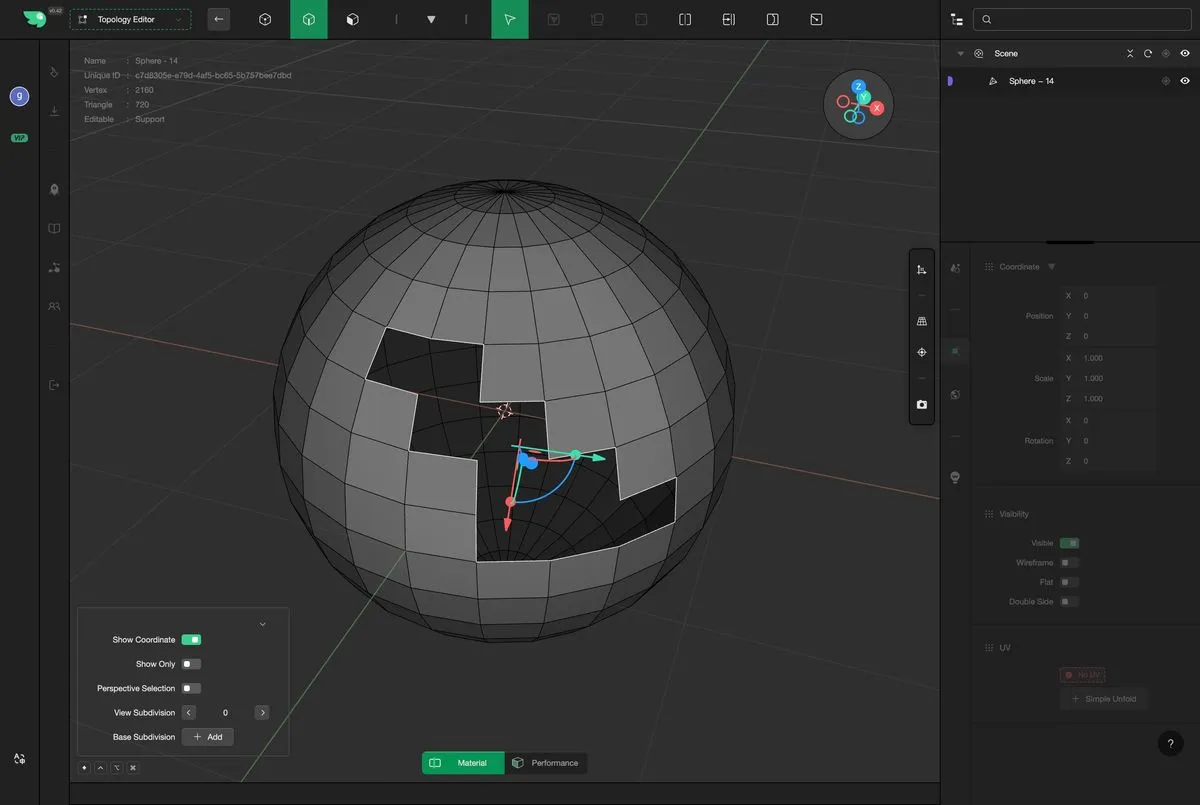Click the help question mark button
The height and width of the screenshot is (805, 1200).
(x=1170, y=744)
